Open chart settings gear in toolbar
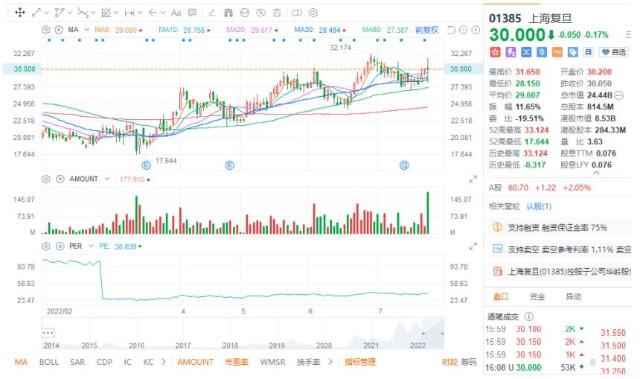This screenshot has height=379, width=640. coord(313,13)
